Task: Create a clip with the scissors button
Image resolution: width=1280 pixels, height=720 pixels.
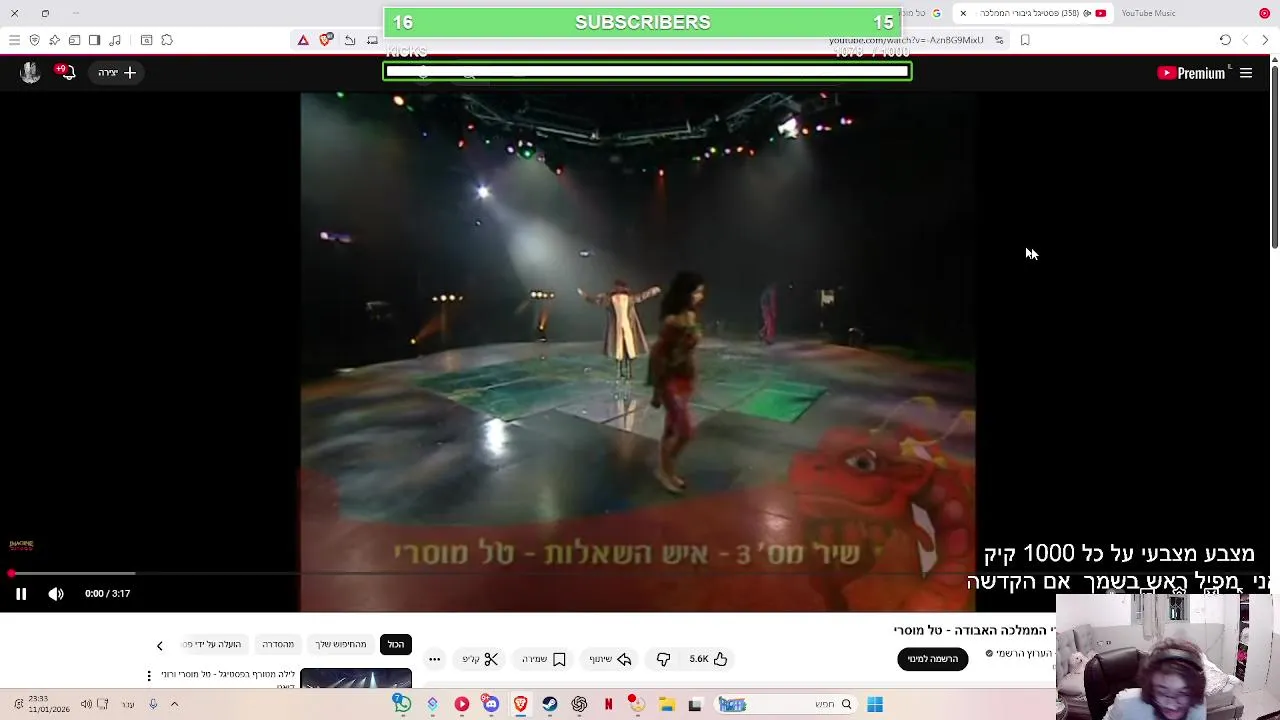Action: (x=480, y=659)
